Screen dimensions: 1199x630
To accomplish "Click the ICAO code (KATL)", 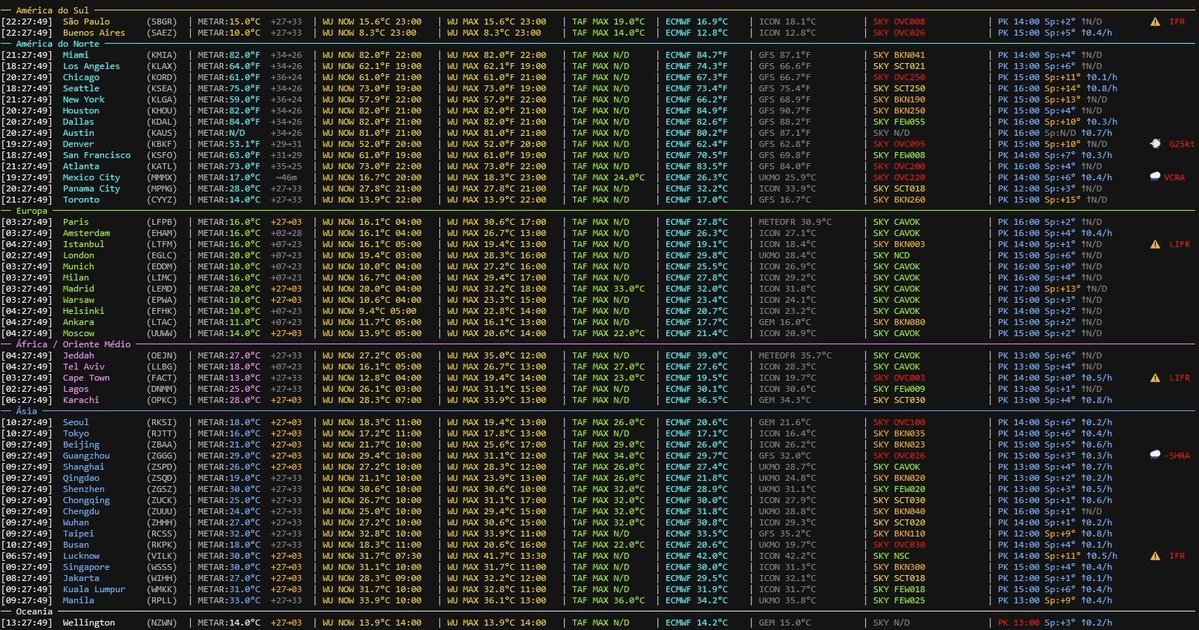I will [x=161, y=167].
